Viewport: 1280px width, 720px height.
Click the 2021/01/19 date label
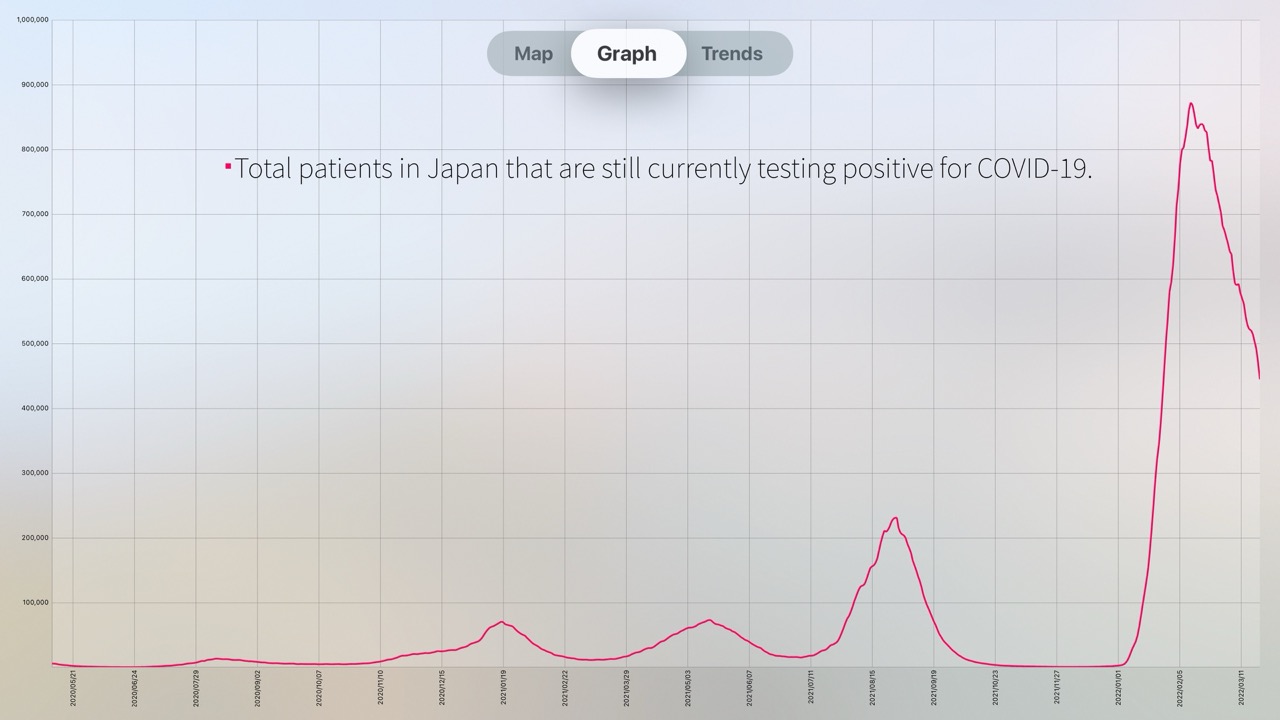point(503,689)
